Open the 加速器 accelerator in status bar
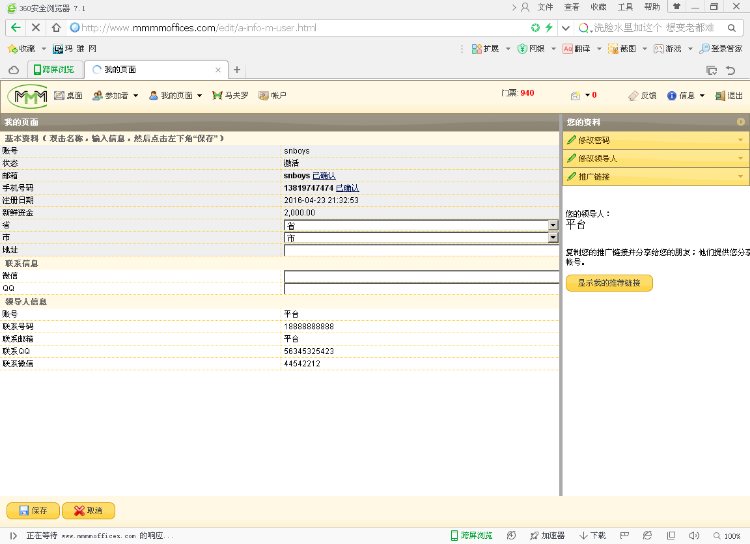Screen dimensions: 750x544 547,536
